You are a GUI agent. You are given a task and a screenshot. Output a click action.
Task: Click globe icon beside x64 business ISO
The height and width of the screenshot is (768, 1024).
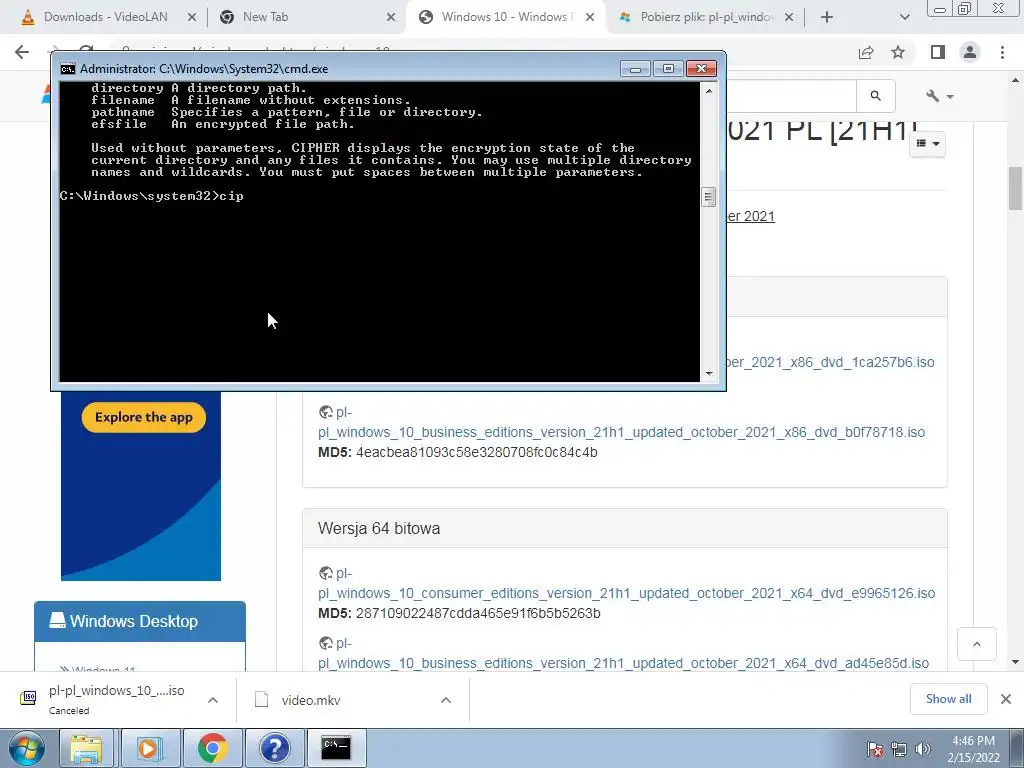pyautogui.click(x=325, y=643)
